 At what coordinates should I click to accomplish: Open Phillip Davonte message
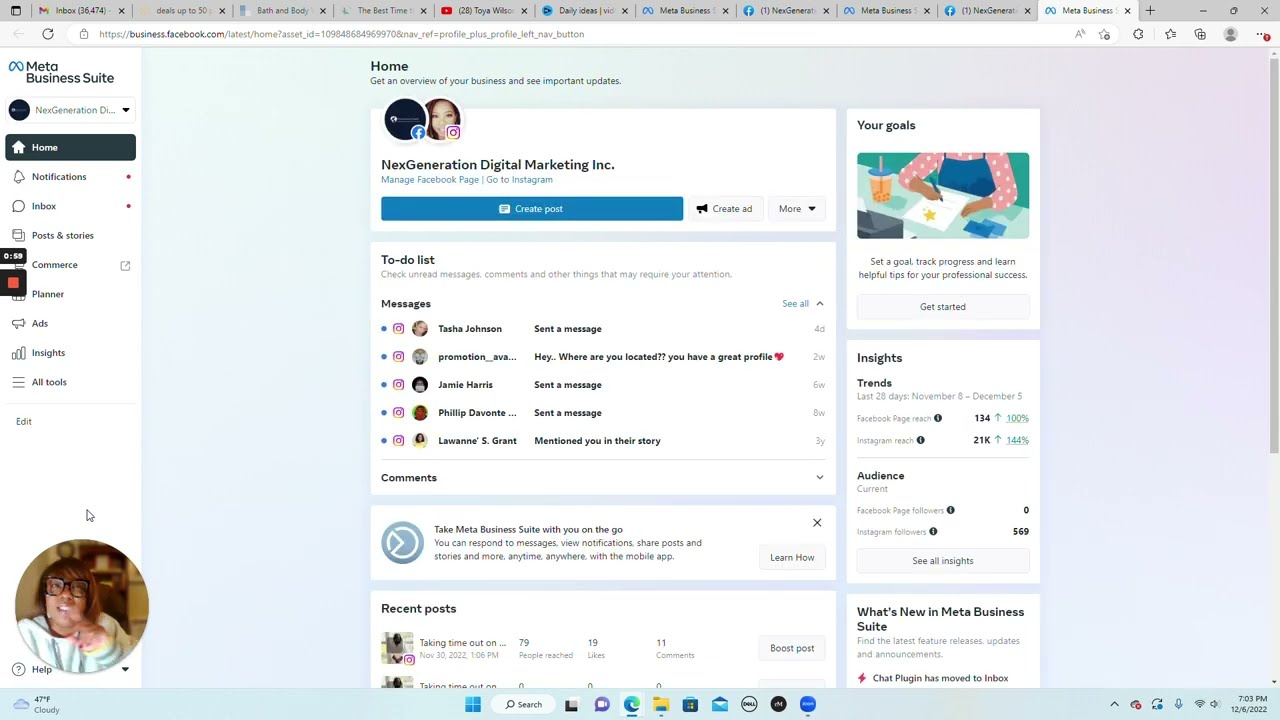603,413
